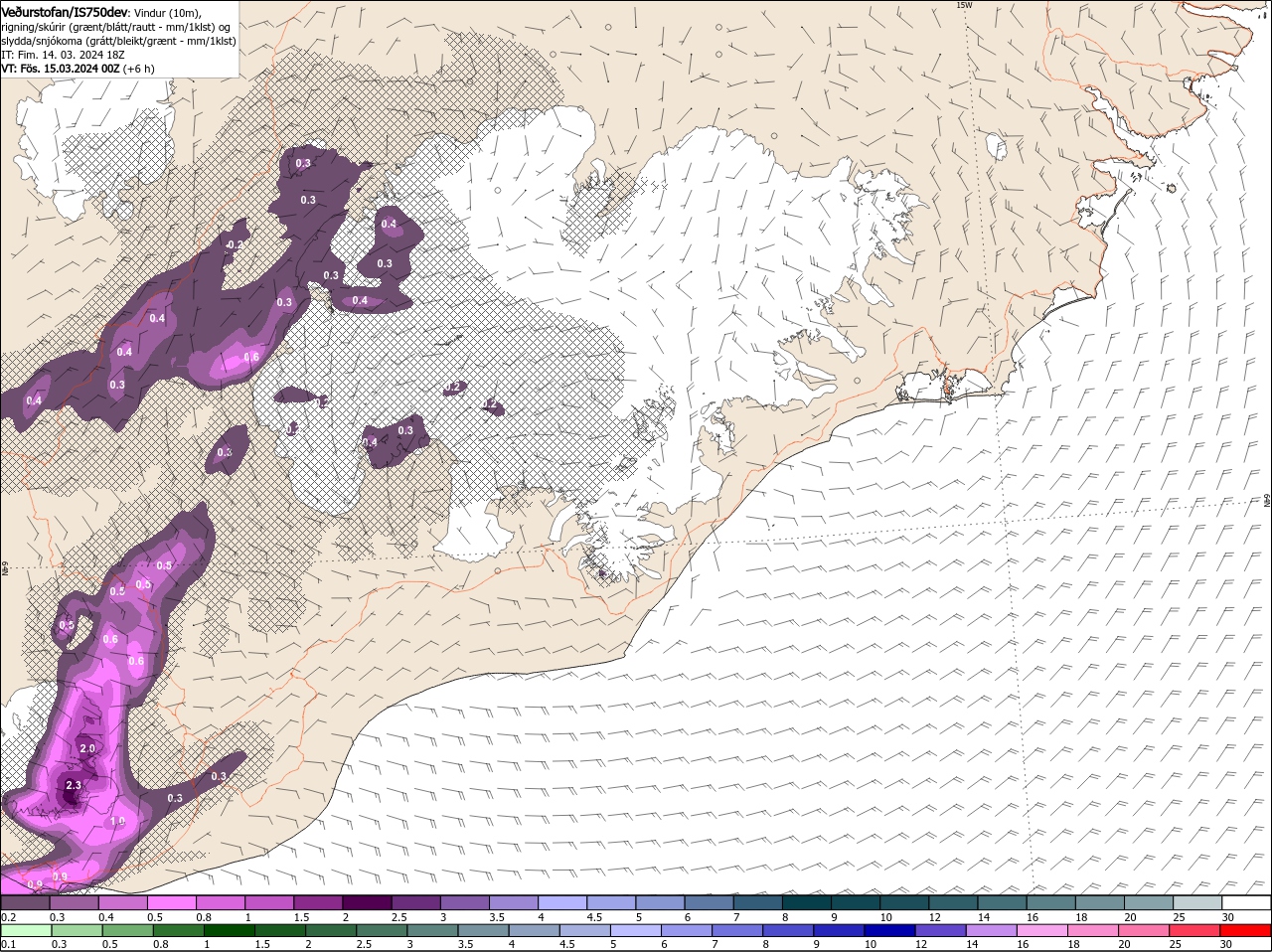Click the upper-row legend swatch between 1.5 and 2
The width and height of the screenshot is (1272, 952).
tap(318, 902)
